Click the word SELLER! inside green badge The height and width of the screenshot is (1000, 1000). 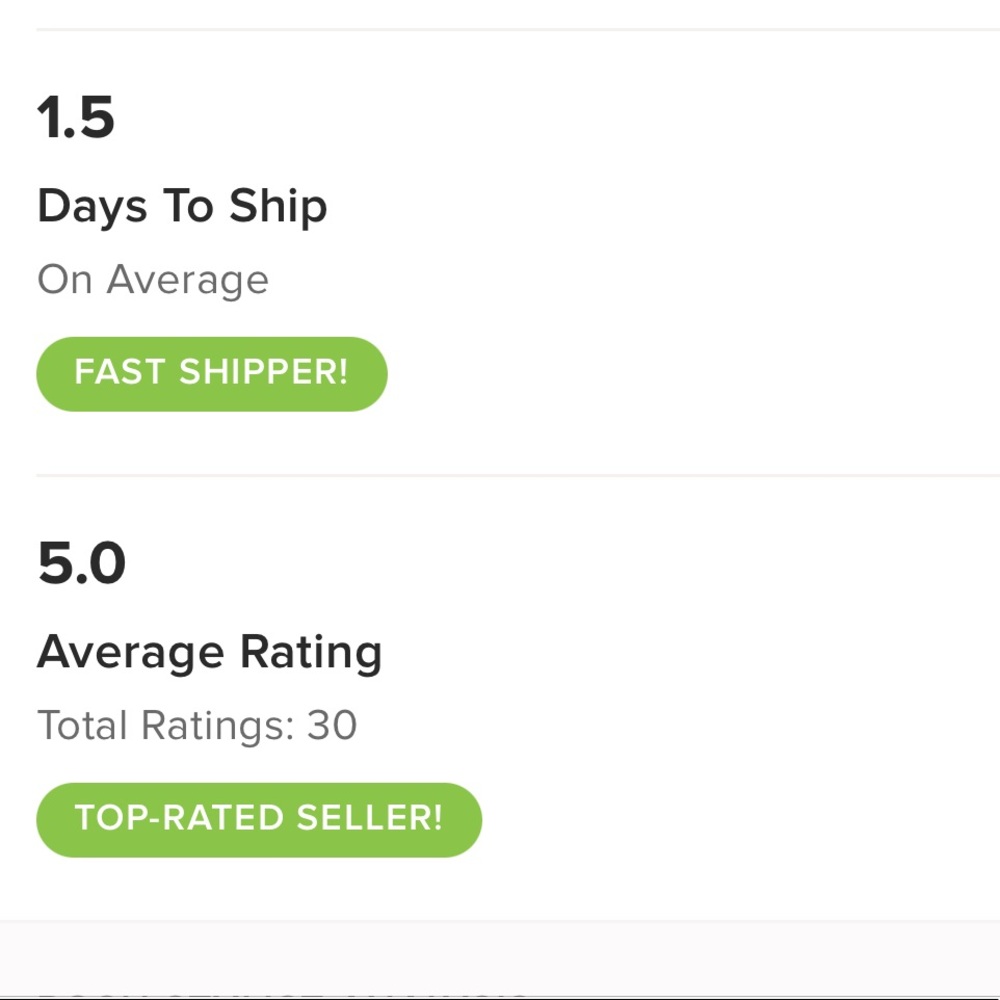[370, 819]
